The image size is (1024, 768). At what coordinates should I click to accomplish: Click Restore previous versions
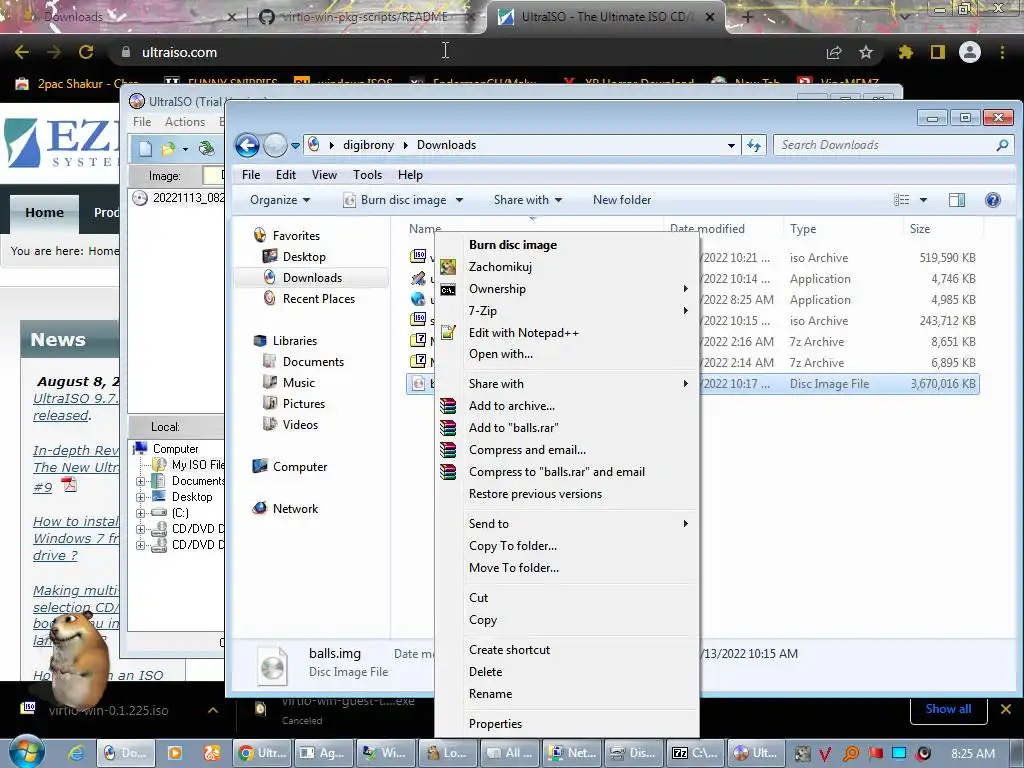pyautogui.click(x=536, y=494)
